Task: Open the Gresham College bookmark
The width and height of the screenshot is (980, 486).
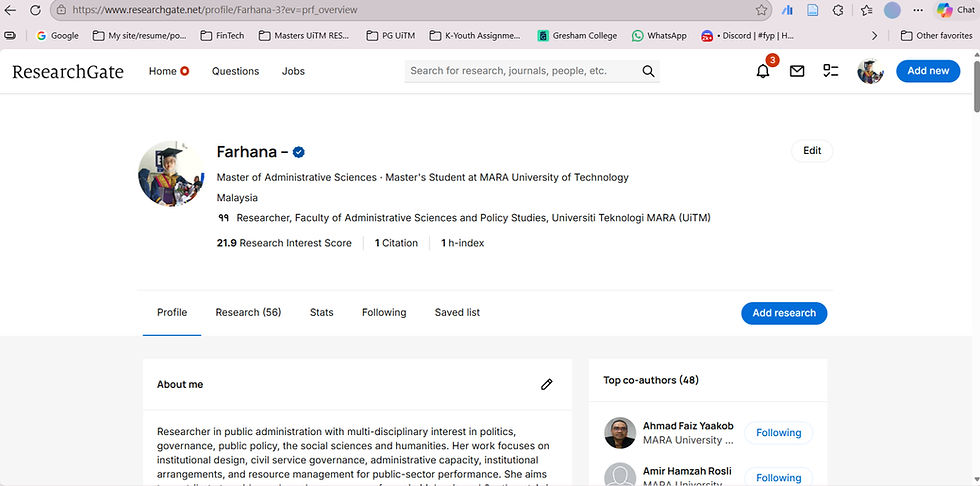Action: [578, 36]
